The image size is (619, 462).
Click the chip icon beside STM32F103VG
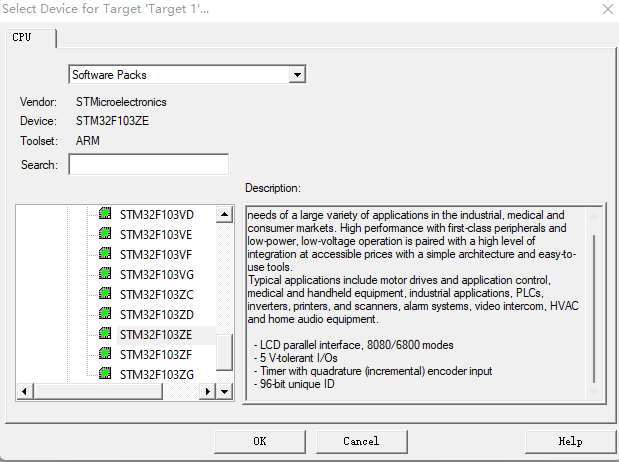click(x=105, y=273)
